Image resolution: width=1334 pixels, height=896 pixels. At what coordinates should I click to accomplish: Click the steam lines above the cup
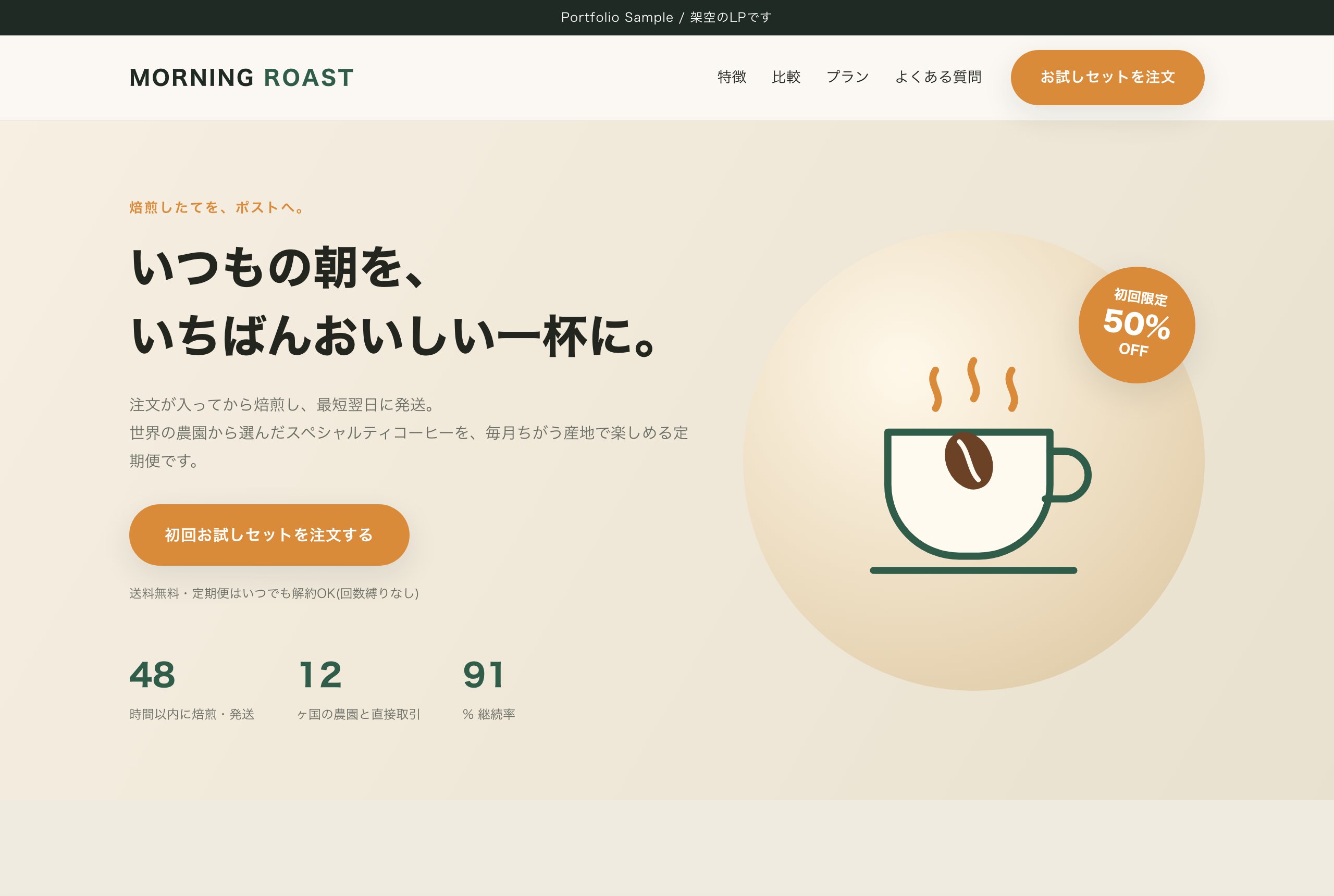point(973,384)
